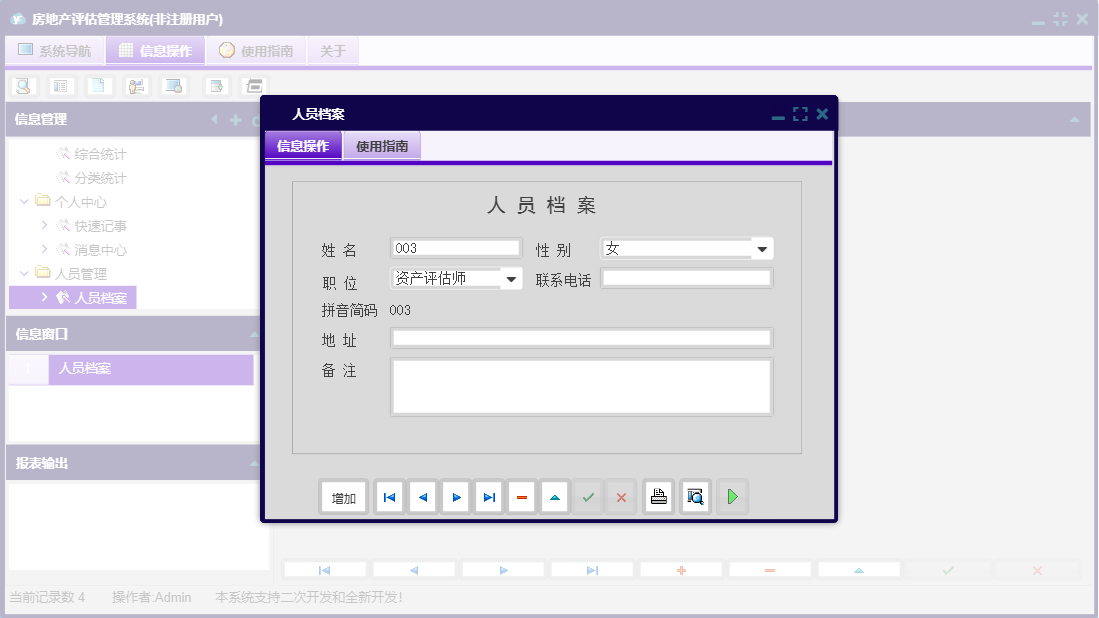The height and width of the screenshot is (618, 1099).
Task: Click the green run arrow icon
Action: [x=732, y=496]
